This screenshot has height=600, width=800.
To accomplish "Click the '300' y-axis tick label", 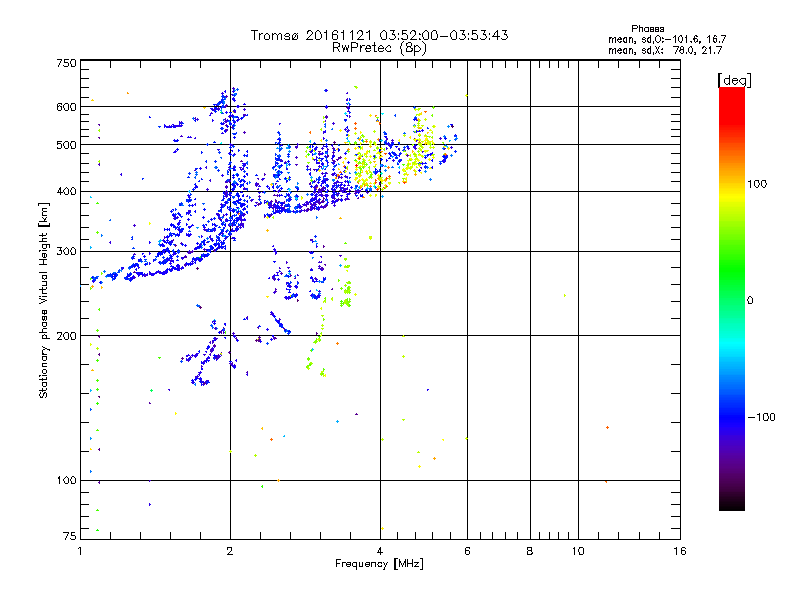I will pyautogui.click(x=66, y=252).
